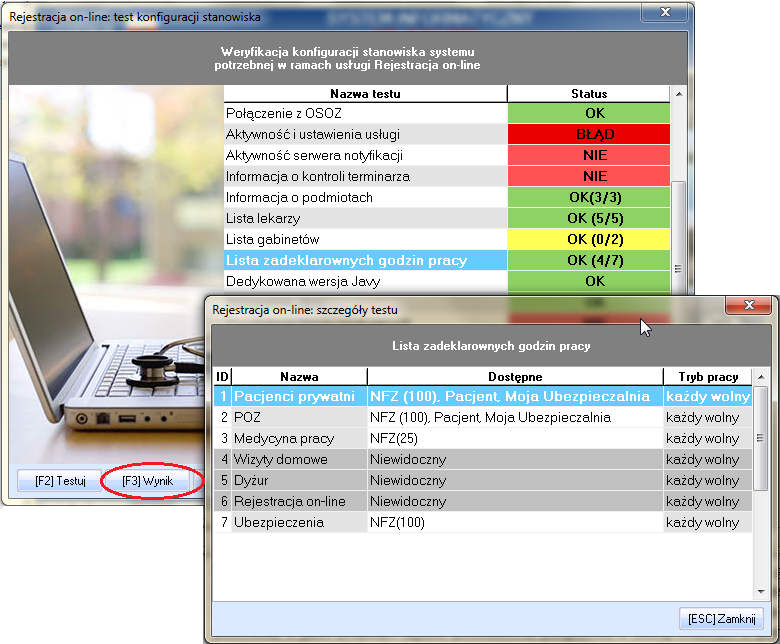
Task: Select Informacja o podmiotach row
Action: (x=447, y=197)
